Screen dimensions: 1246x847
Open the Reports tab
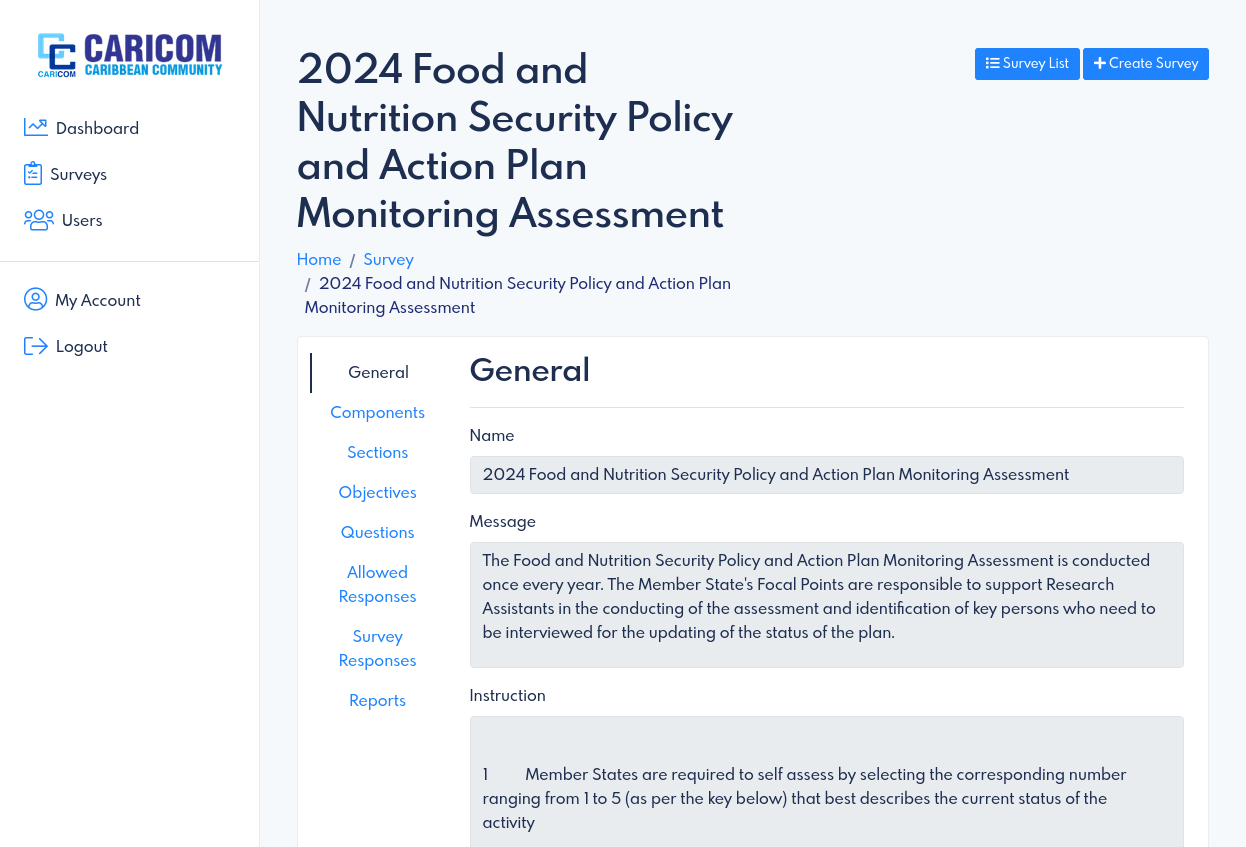(x=378, y=700)
